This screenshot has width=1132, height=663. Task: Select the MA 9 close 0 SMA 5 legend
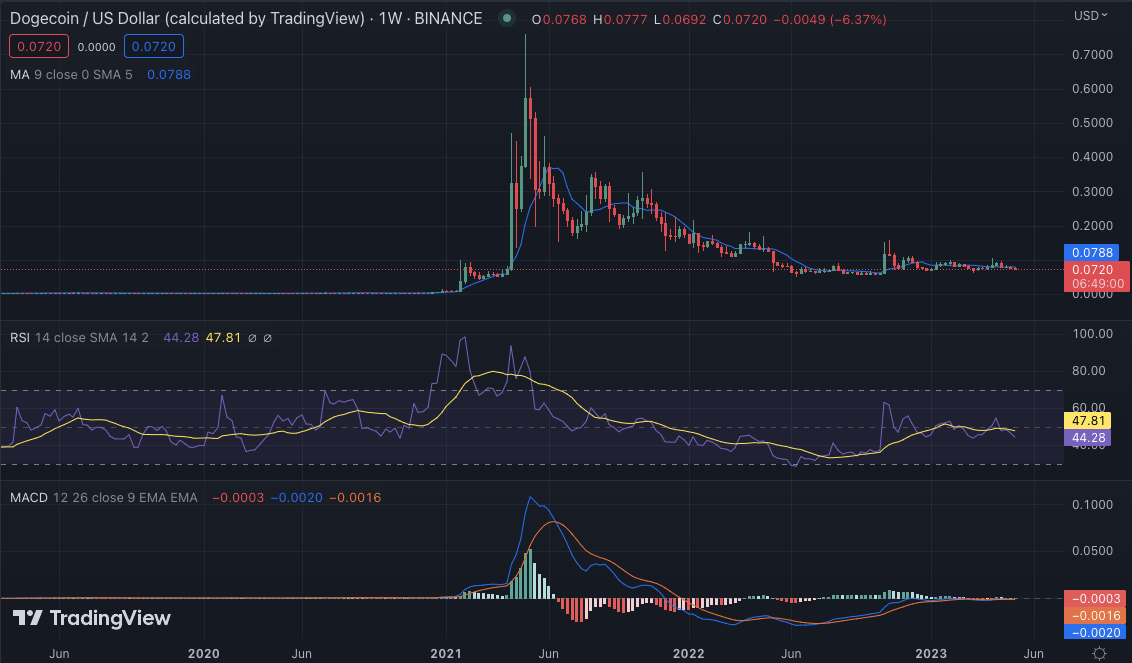(x=71, y=74)
